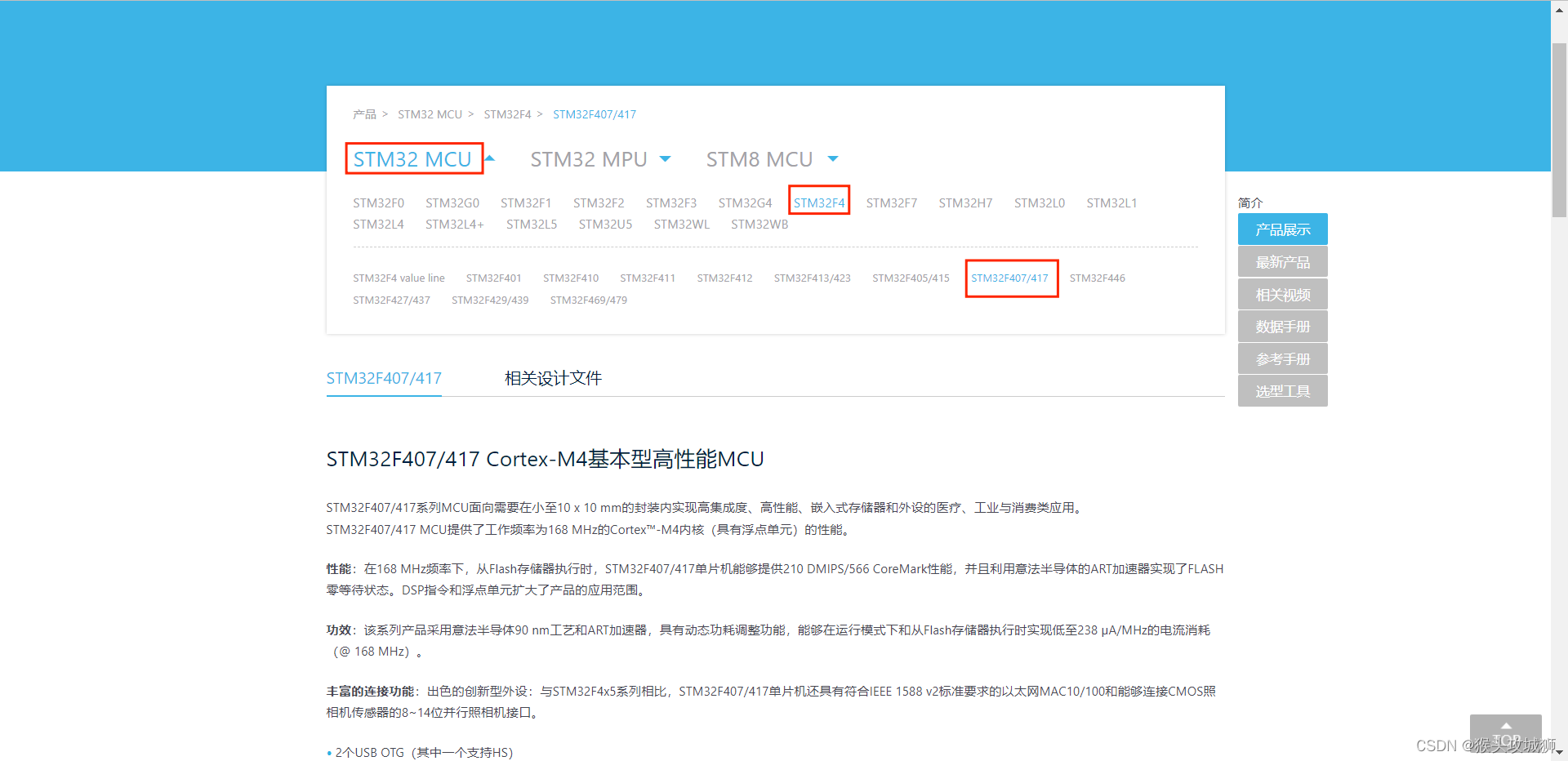Screen dimensions: 1568x761
Task: Switch to the STM32F407/417 tab
Action: pos(384,378)
